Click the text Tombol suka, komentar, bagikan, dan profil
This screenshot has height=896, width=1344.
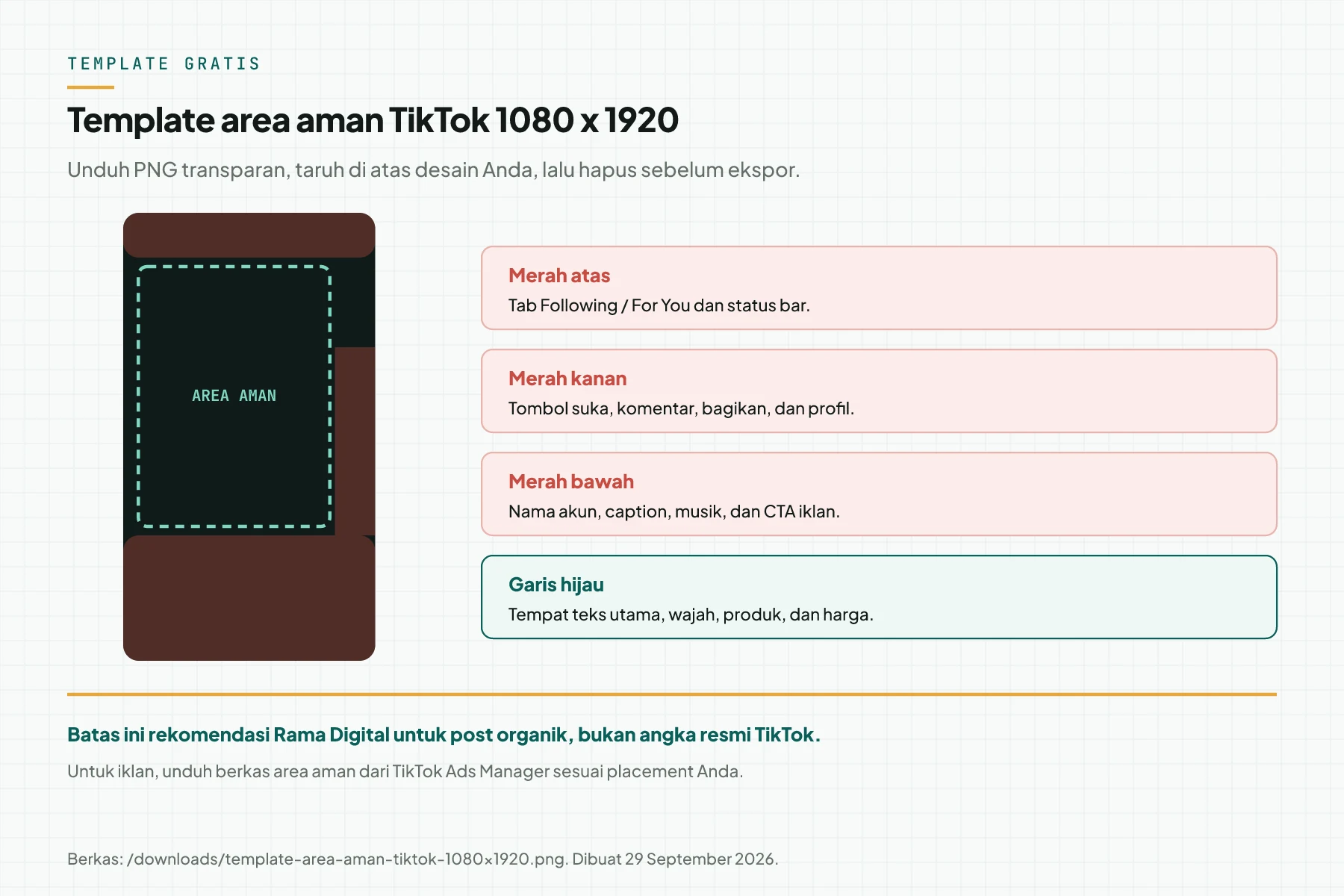681,408
